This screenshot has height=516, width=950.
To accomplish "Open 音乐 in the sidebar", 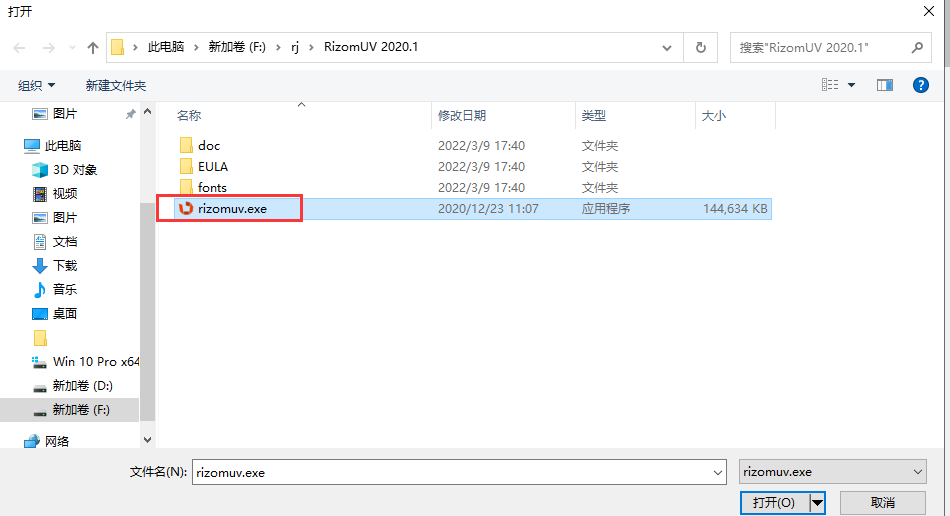I will point(64,289).
